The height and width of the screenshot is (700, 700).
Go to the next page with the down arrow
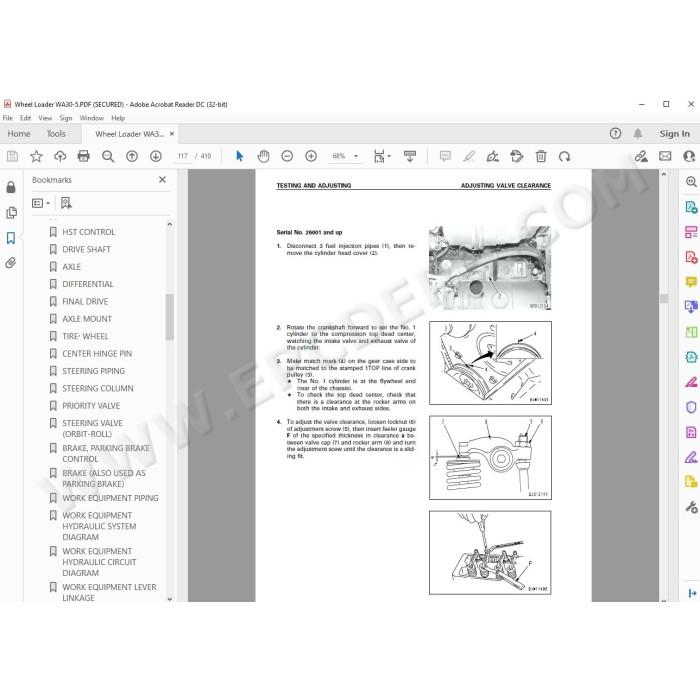pos(155,156)
